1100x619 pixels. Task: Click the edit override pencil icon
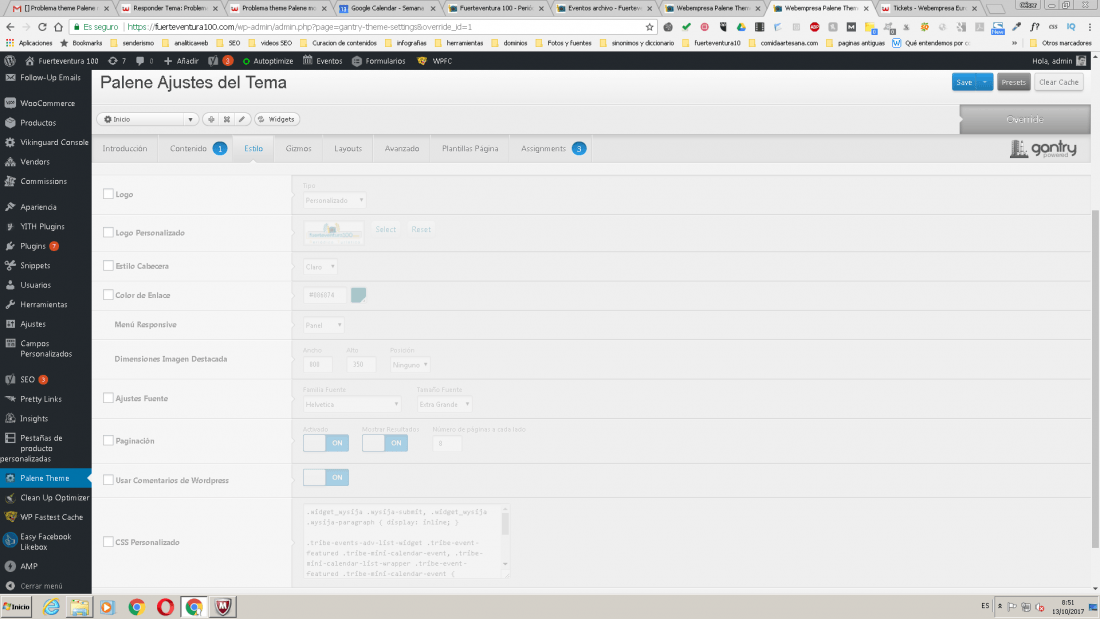coord(242,119)
